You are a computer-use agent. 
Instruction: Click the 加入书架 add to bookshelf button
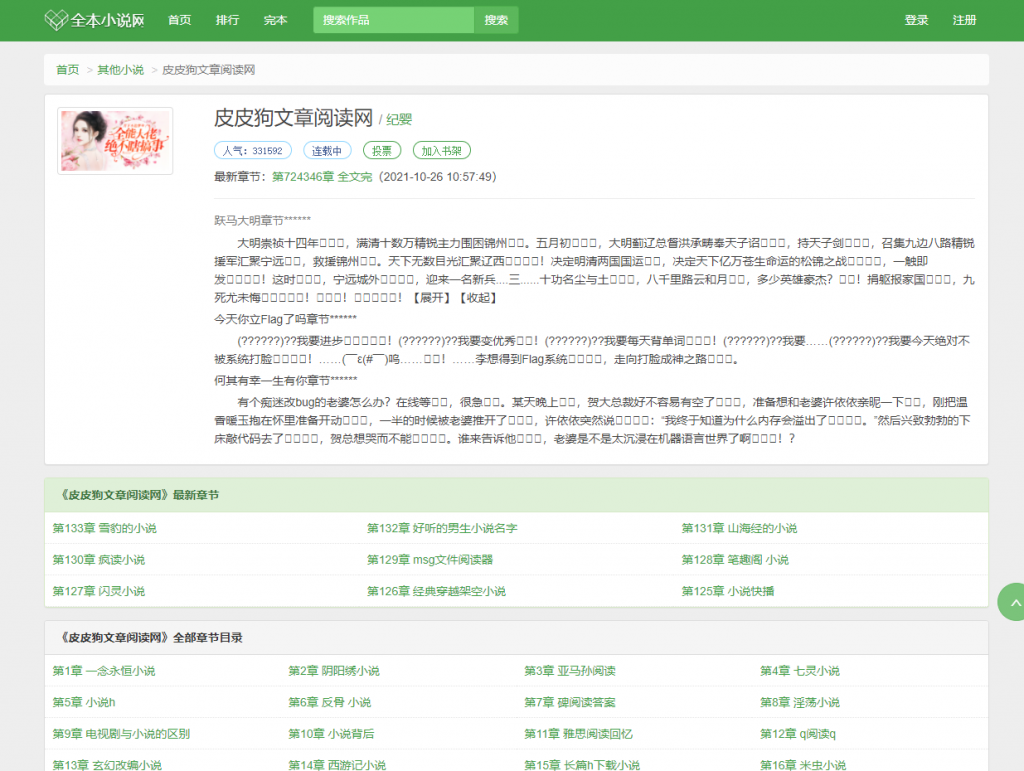[x=441, y=151]
